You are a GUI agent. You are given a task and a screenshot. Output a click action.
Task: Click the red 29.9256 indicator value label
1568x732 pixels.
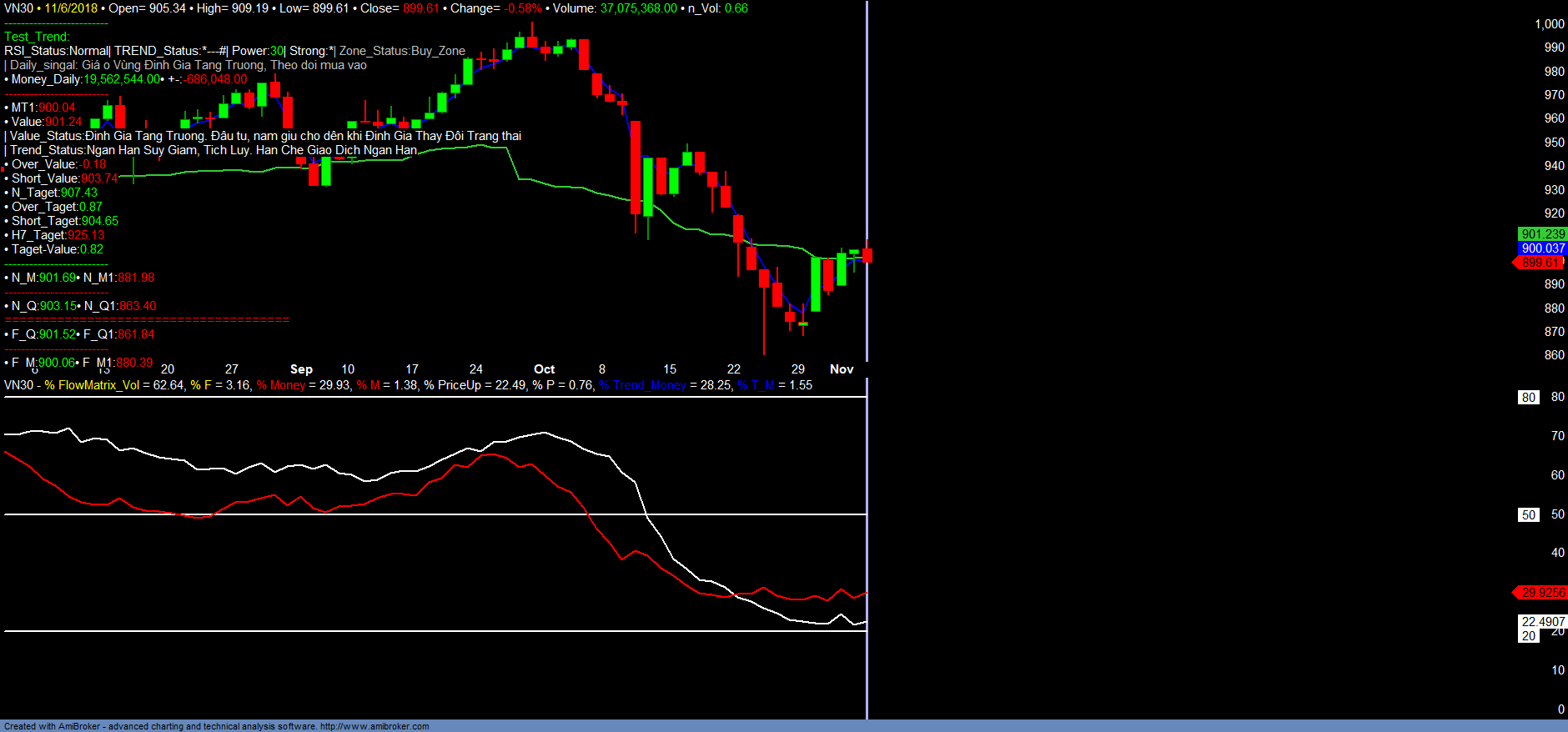(1541, 593)
